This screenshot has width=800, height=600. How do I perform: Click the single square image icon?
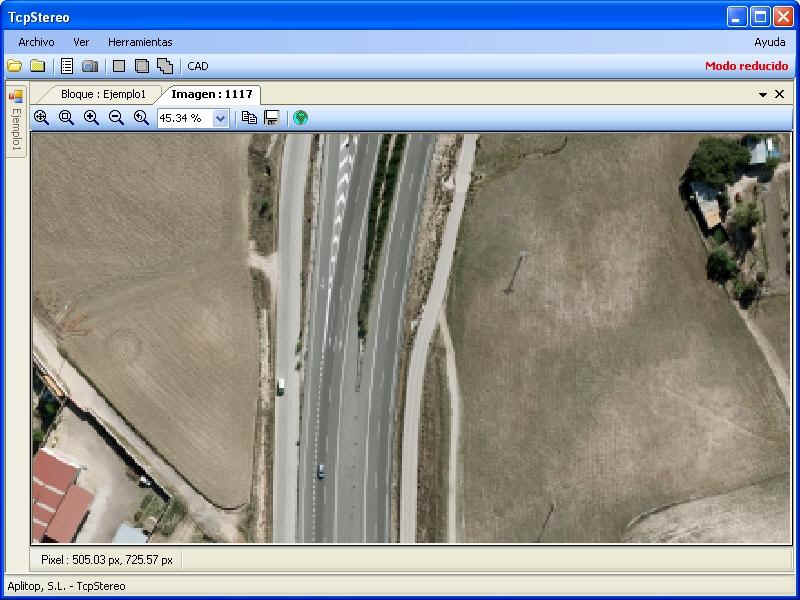tap(119, 66)
